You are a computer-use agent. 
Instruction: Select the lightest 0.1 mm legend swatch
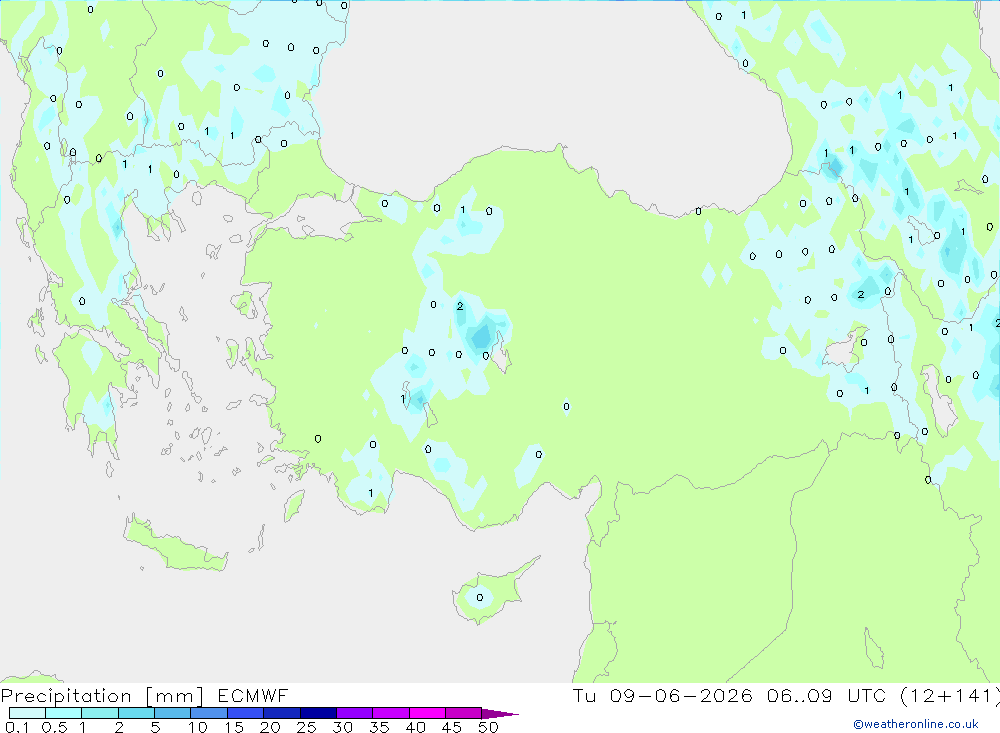27,713
